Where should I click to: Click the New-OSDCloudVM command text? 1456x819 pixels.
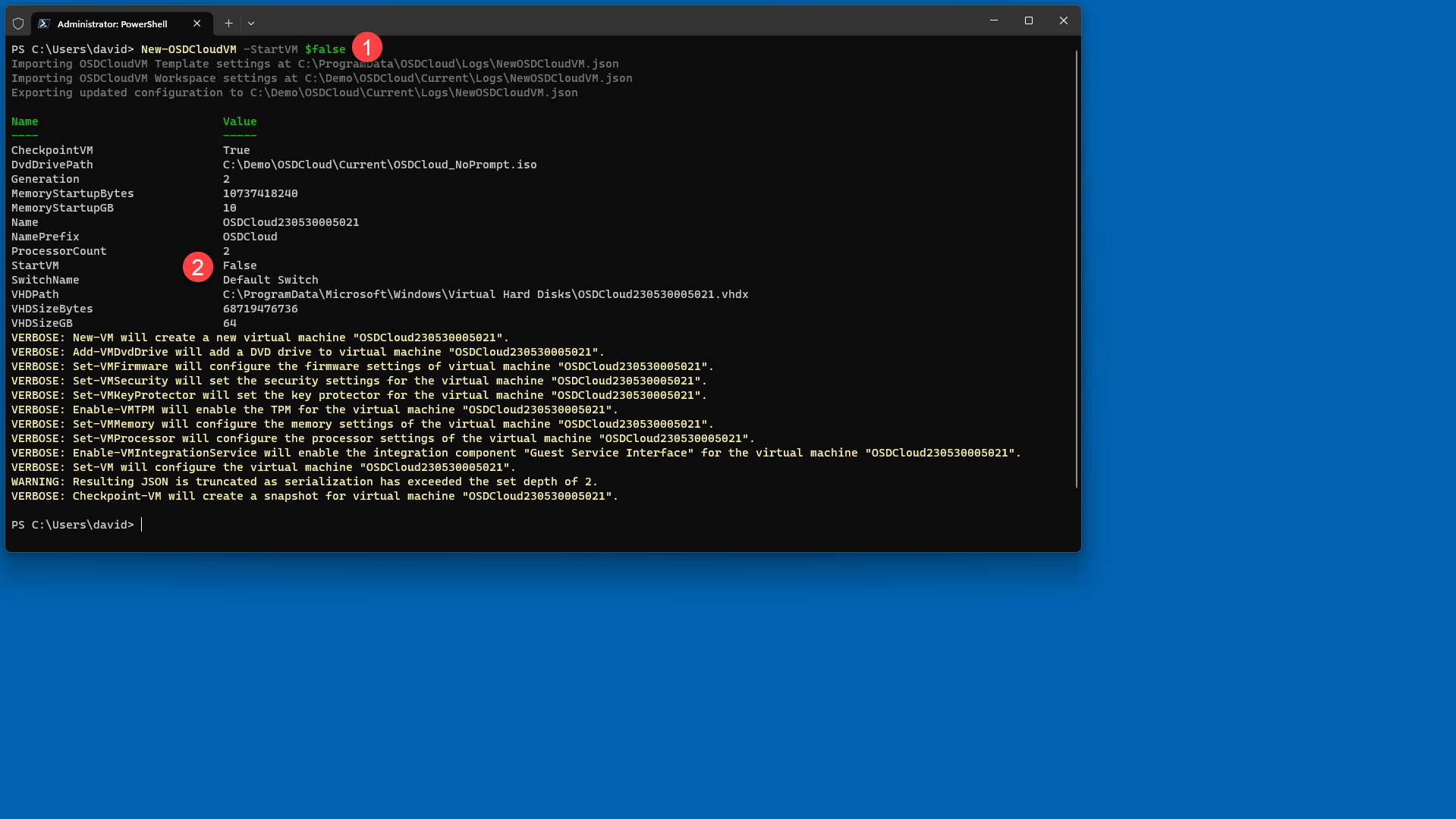(x=188, y=49)
